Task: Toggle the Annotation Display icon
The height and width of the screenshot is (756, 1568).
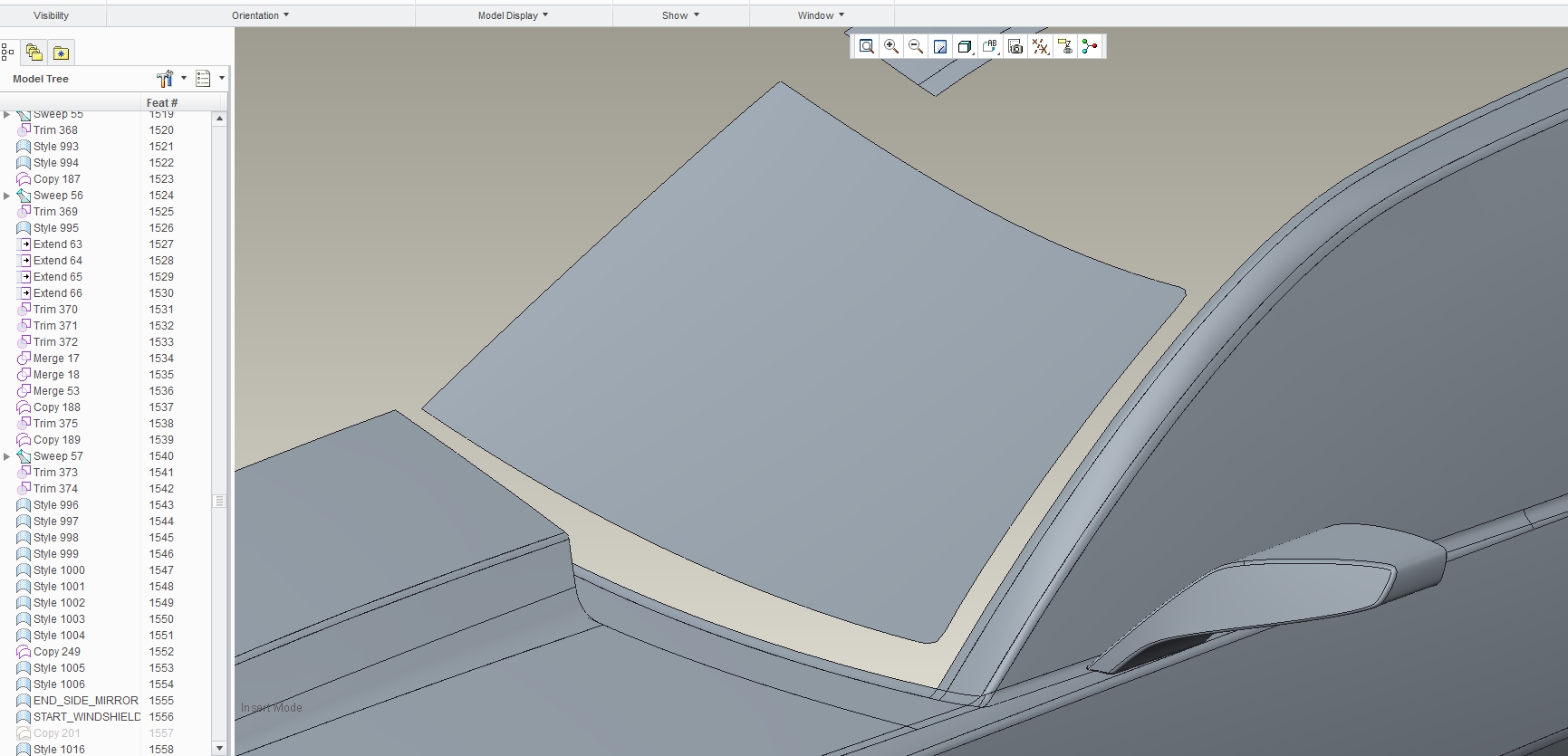Action: pyautogui.click(x=1065, y=46)
